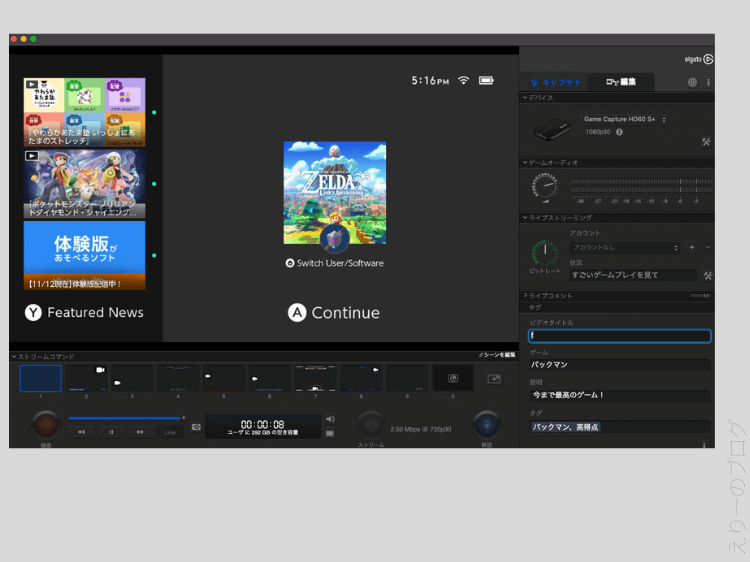Screen dimensions: 750x562
Task: Select stream command scene 7
Action: [x=315, y=378]
